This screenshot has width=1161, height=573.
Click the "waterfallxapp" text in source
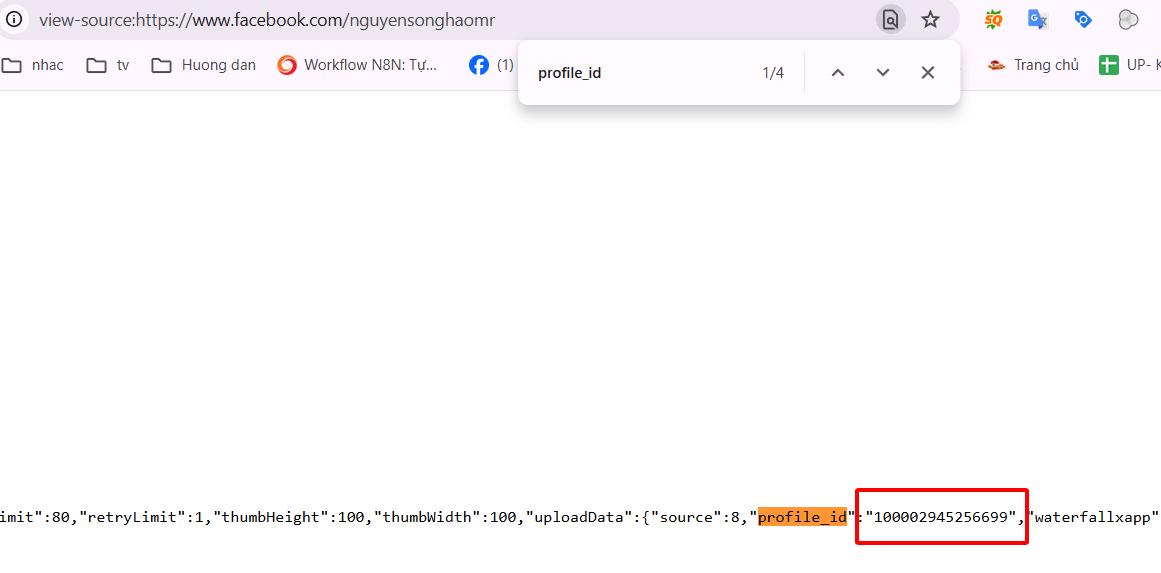[x=1093, y=517]
